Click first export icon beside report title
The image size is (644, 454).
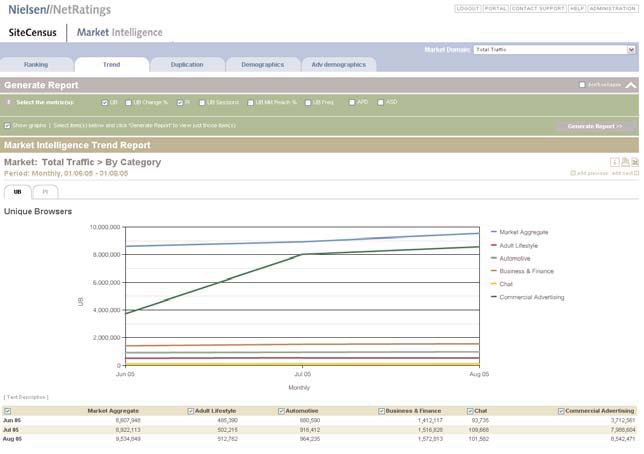click(615, 161)
